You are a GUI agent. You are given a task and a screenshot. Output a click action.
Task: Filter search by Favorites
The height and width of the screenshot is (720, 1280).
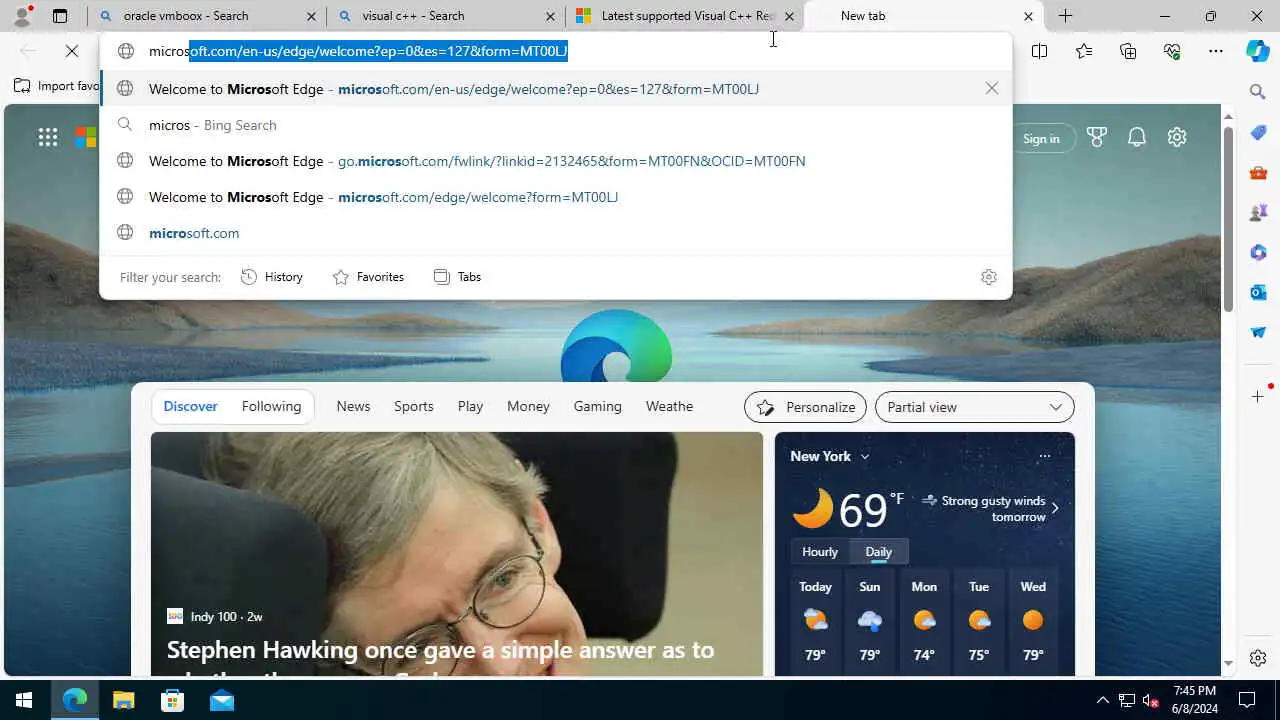click(x=368, y=277)
